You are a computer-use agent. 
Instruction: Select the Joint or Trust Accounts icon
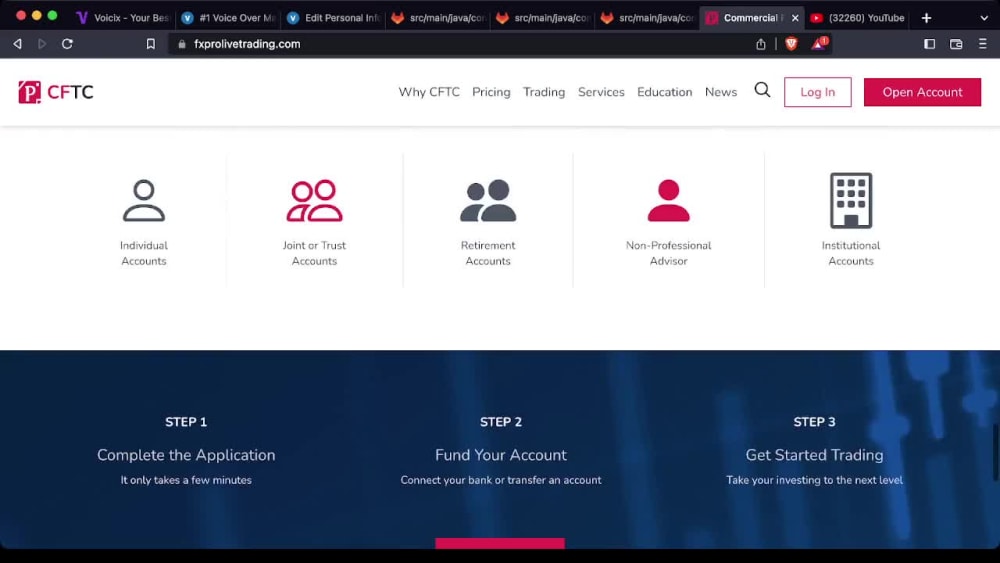click(x=314, y=200)
